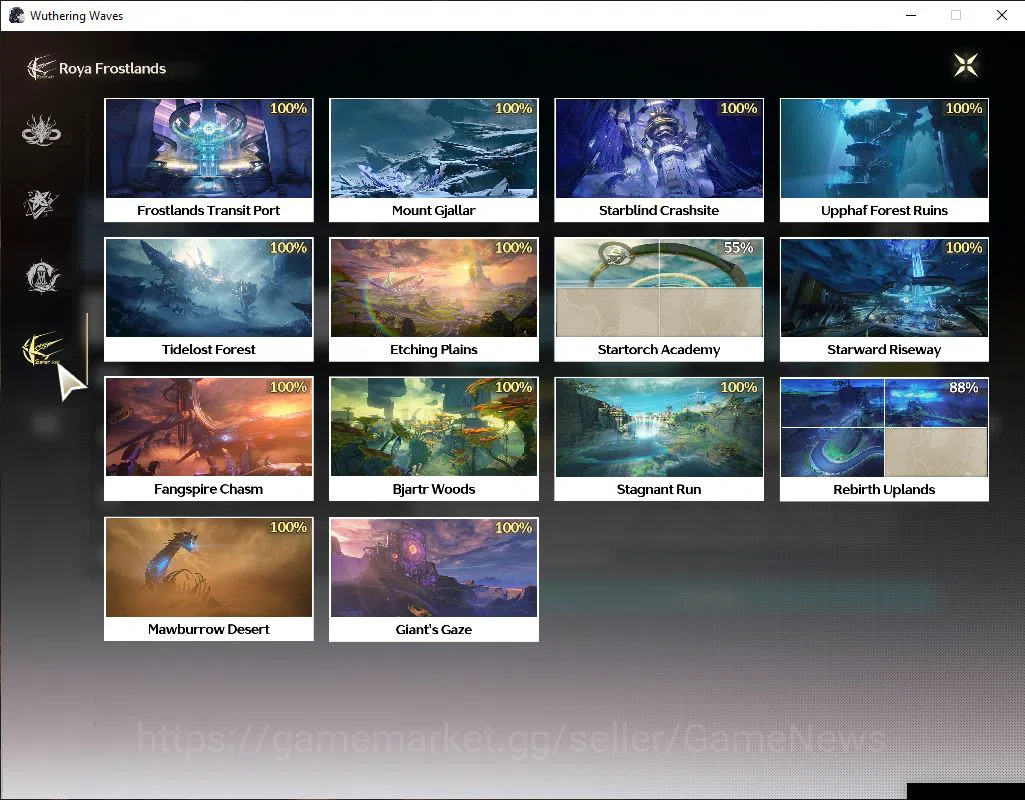This screenshot has height=800, width=1025.
Task: Close the exploration progress panel with X icon
Action: [x=966, y=65]
